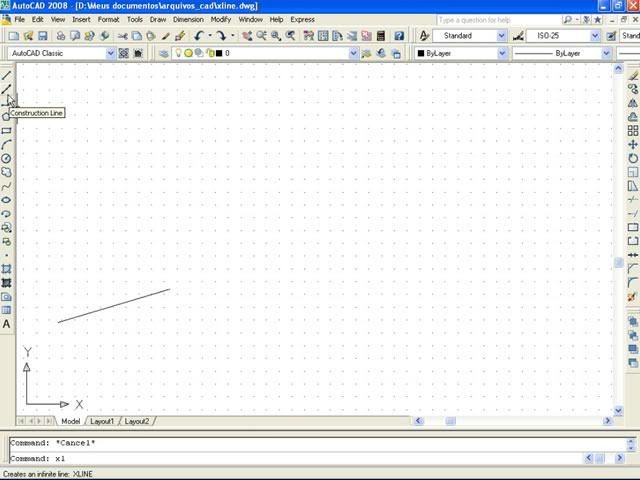The image size is (640, 480).
Task: Open the Layer Properties Manager
Action: [x=164, y=53]
